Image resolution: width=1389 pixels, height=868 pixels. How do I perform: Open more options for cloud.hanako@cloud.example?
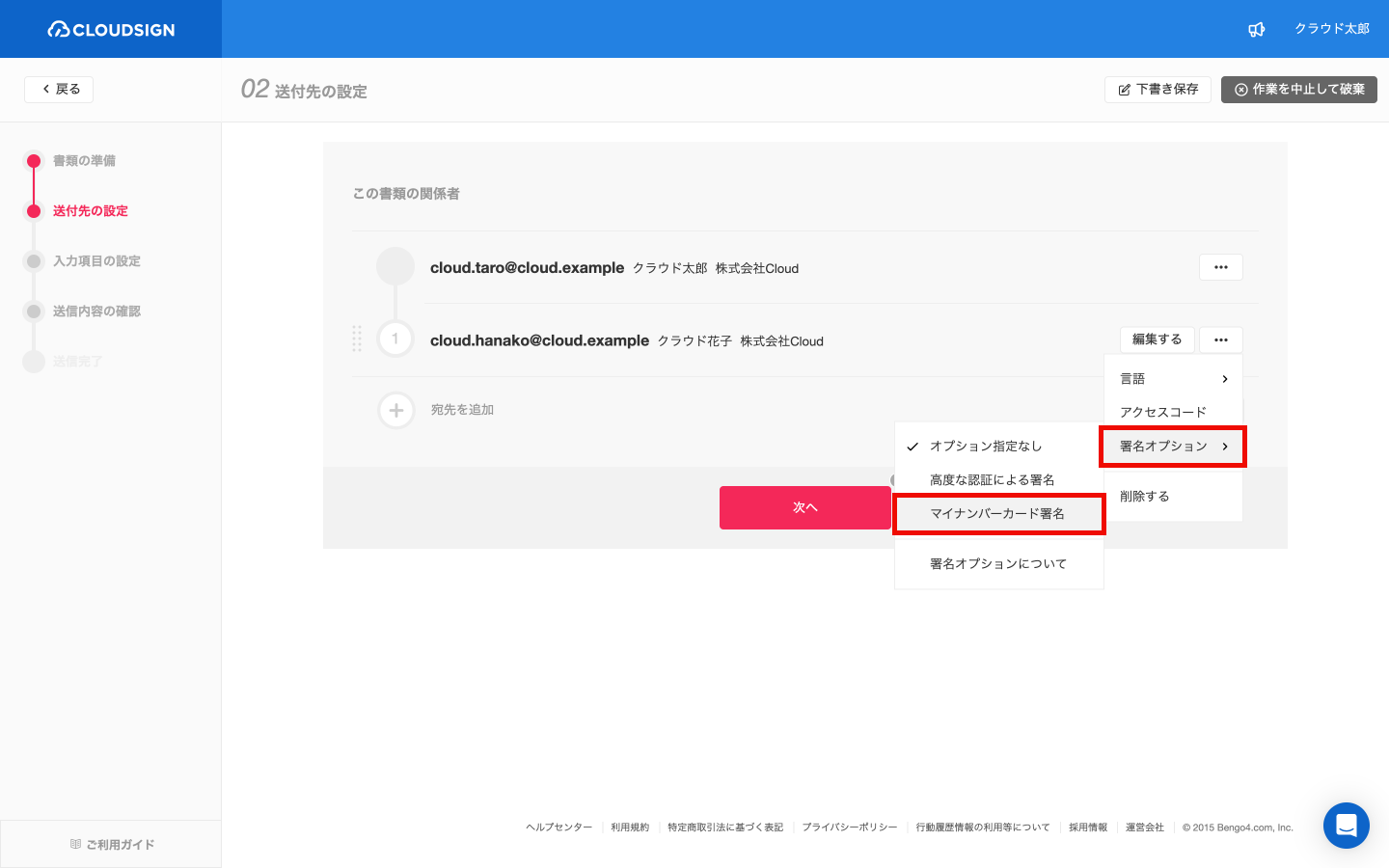coord(1221,339)
